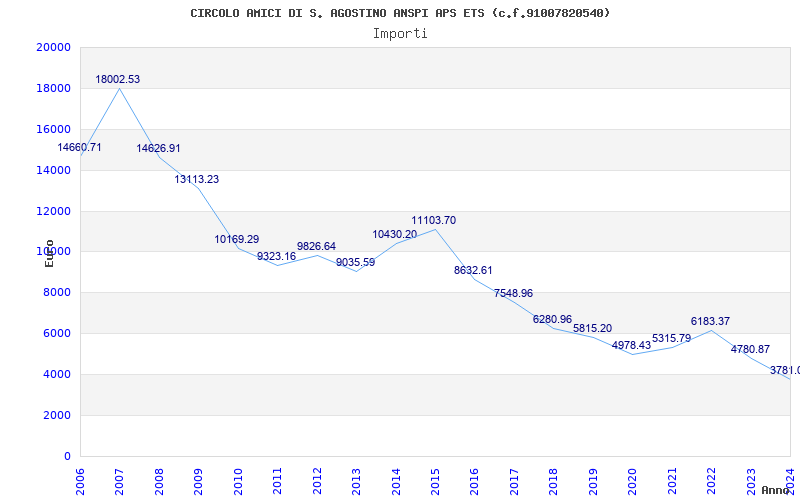
Task: Click the y-axis tick 18000
Action: pyautogui.click(x=53, y=88)
